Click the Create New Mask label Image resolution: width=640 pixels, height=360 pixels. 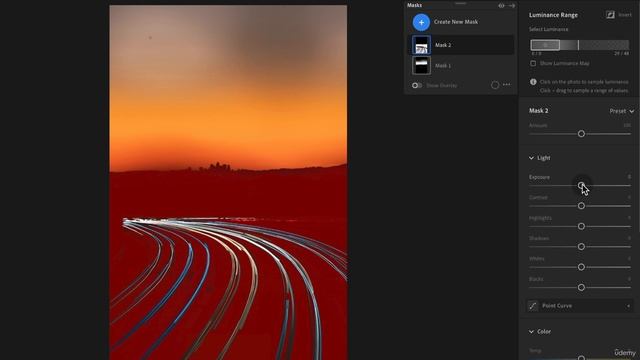[x=456, y=22]
